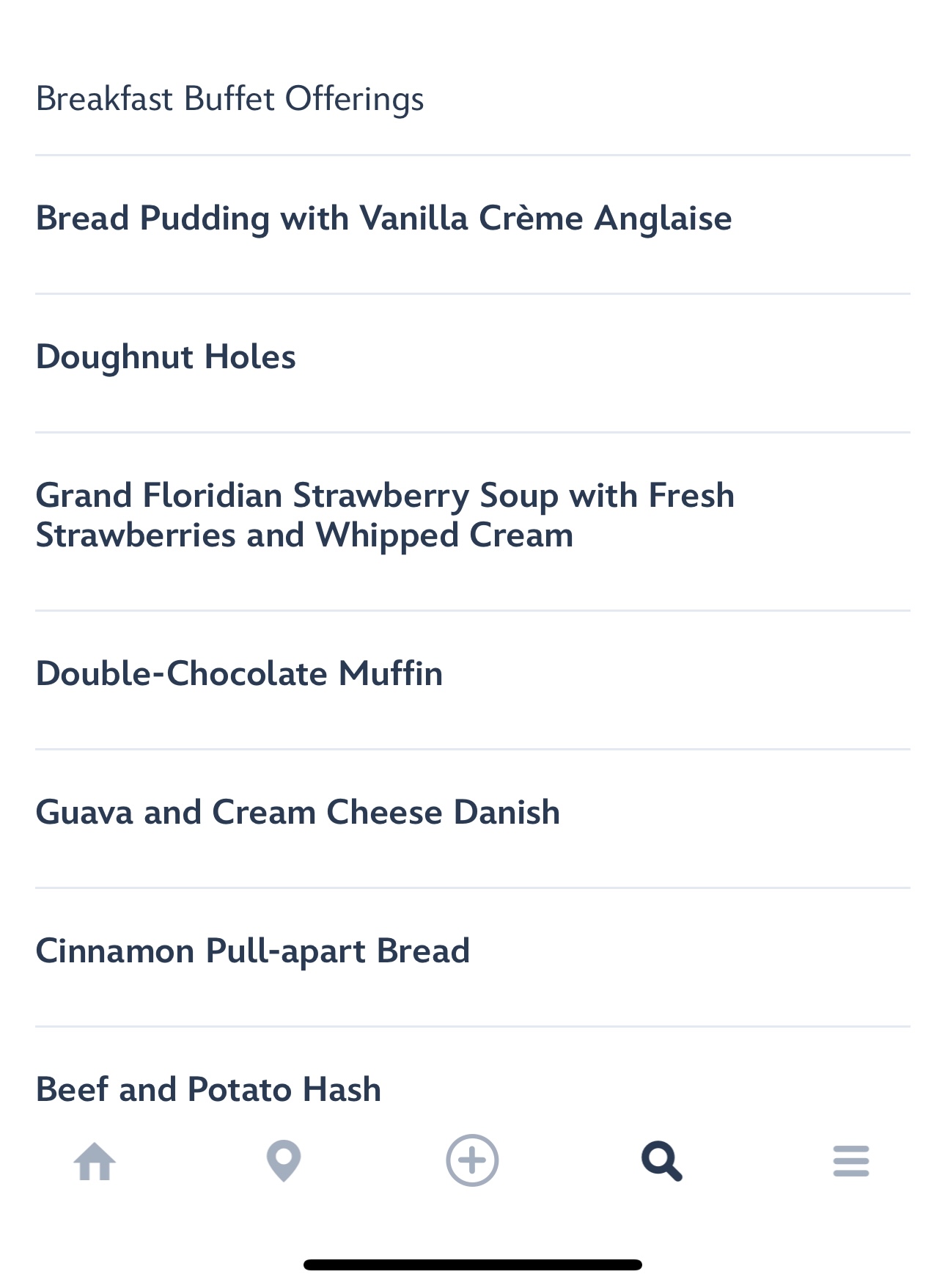Tap the house icon in bottom navigation
Image resolution: width=945 pixels, height=1288 pixels.
pyautogui.click(x=95, y=1162)
